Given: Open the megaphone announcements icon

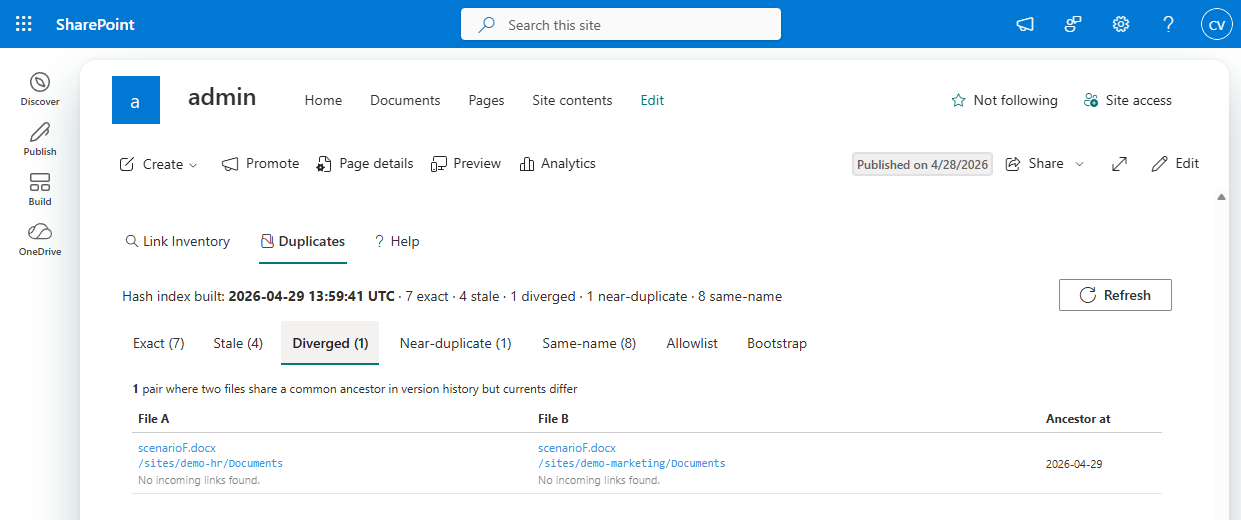Looking at the screenshot, I should 1025,24.
